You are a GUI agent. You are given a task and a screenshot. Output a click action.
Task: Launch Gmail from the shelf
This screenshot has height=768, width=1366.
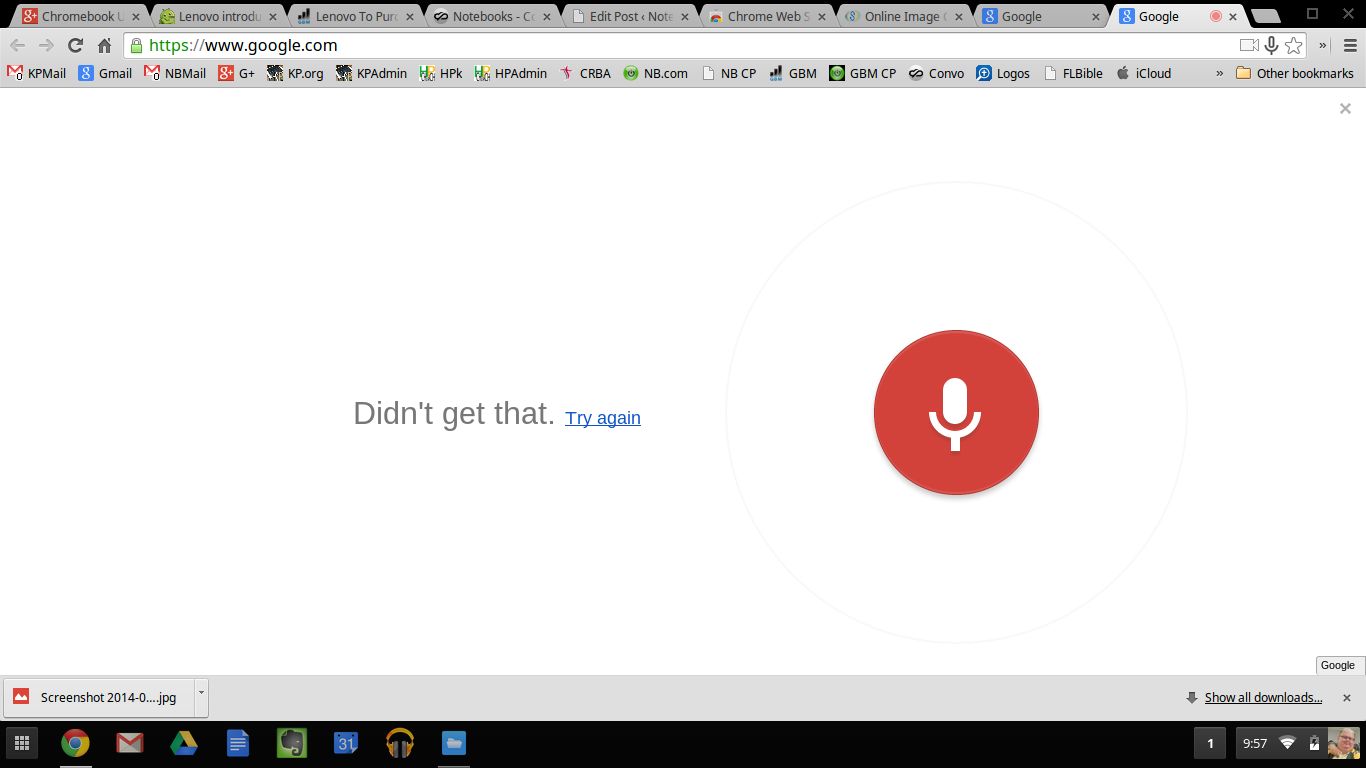[x=130, y=743]
